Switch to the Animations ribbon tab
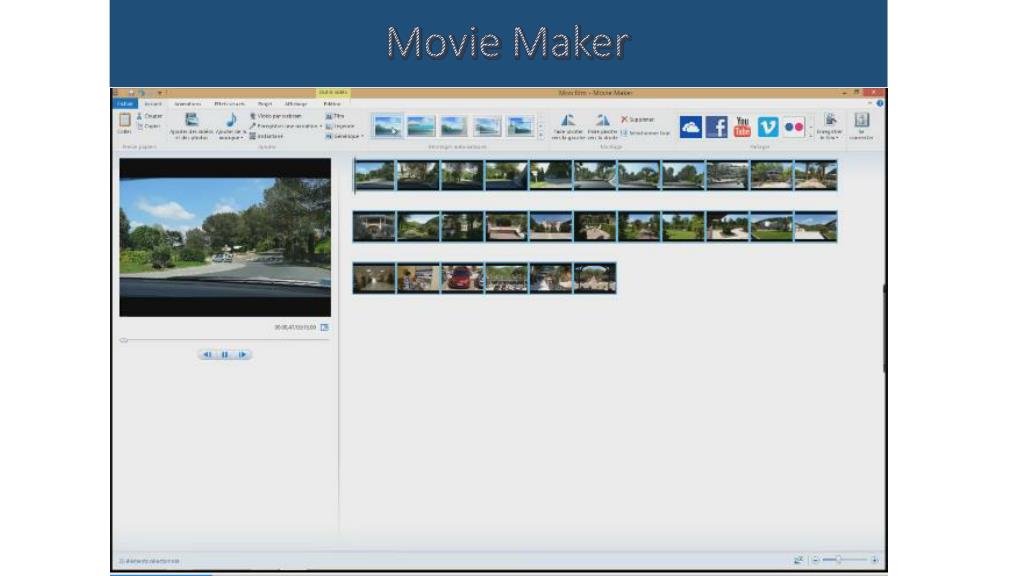This screenshot has height=576, width=1024. point(187,104)
